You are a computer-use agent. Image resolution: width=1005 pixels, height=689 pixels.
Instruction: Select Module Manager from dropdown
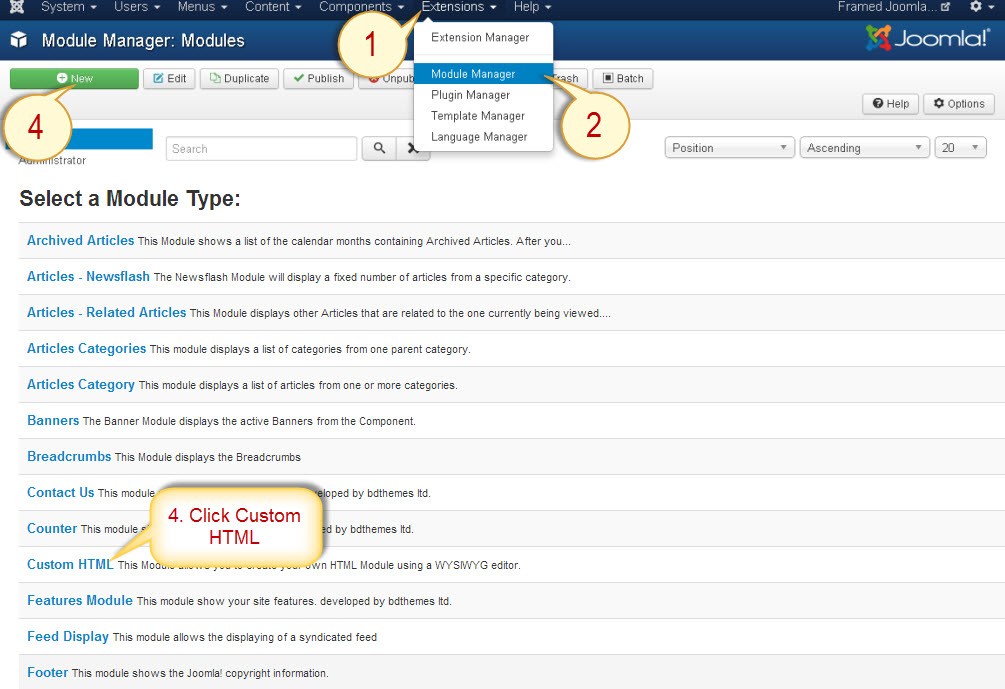[x=483, y=74]
